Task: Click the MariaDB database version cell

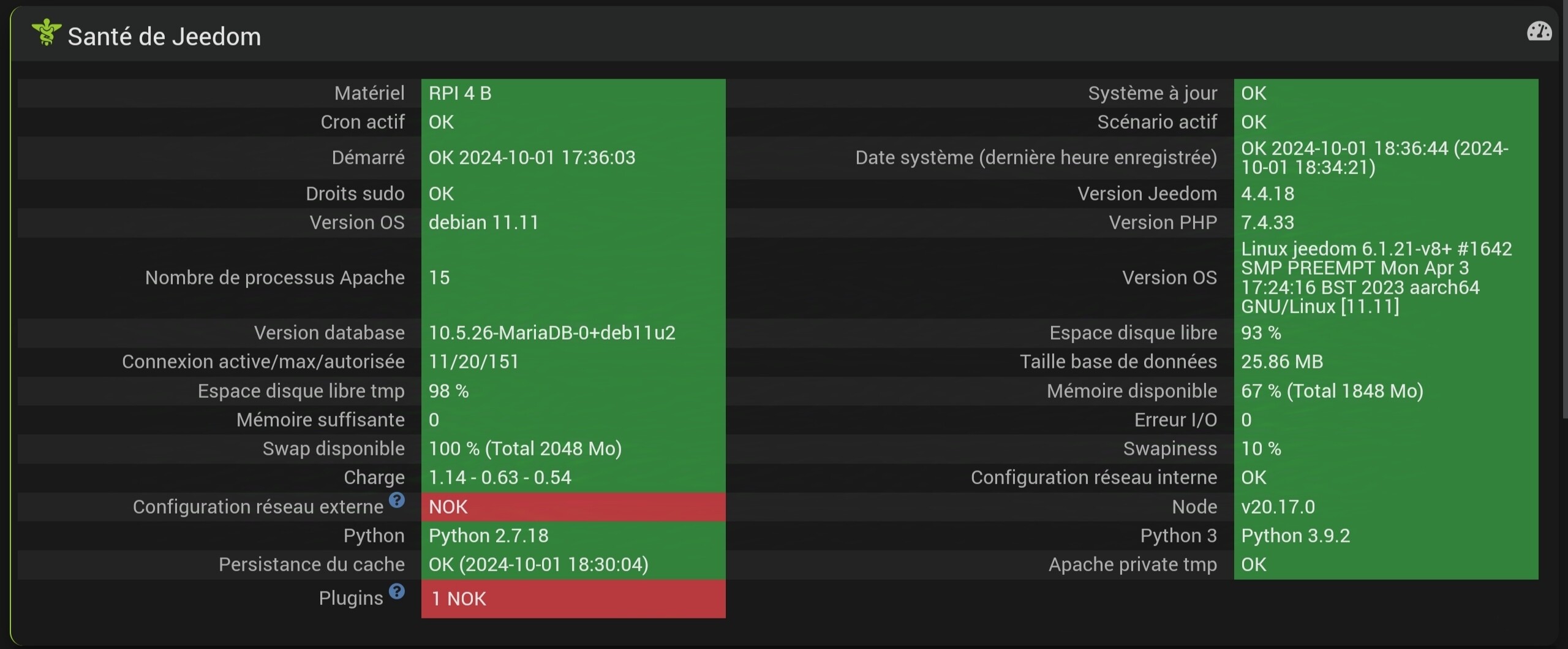Action: click(x=552, y=333)
